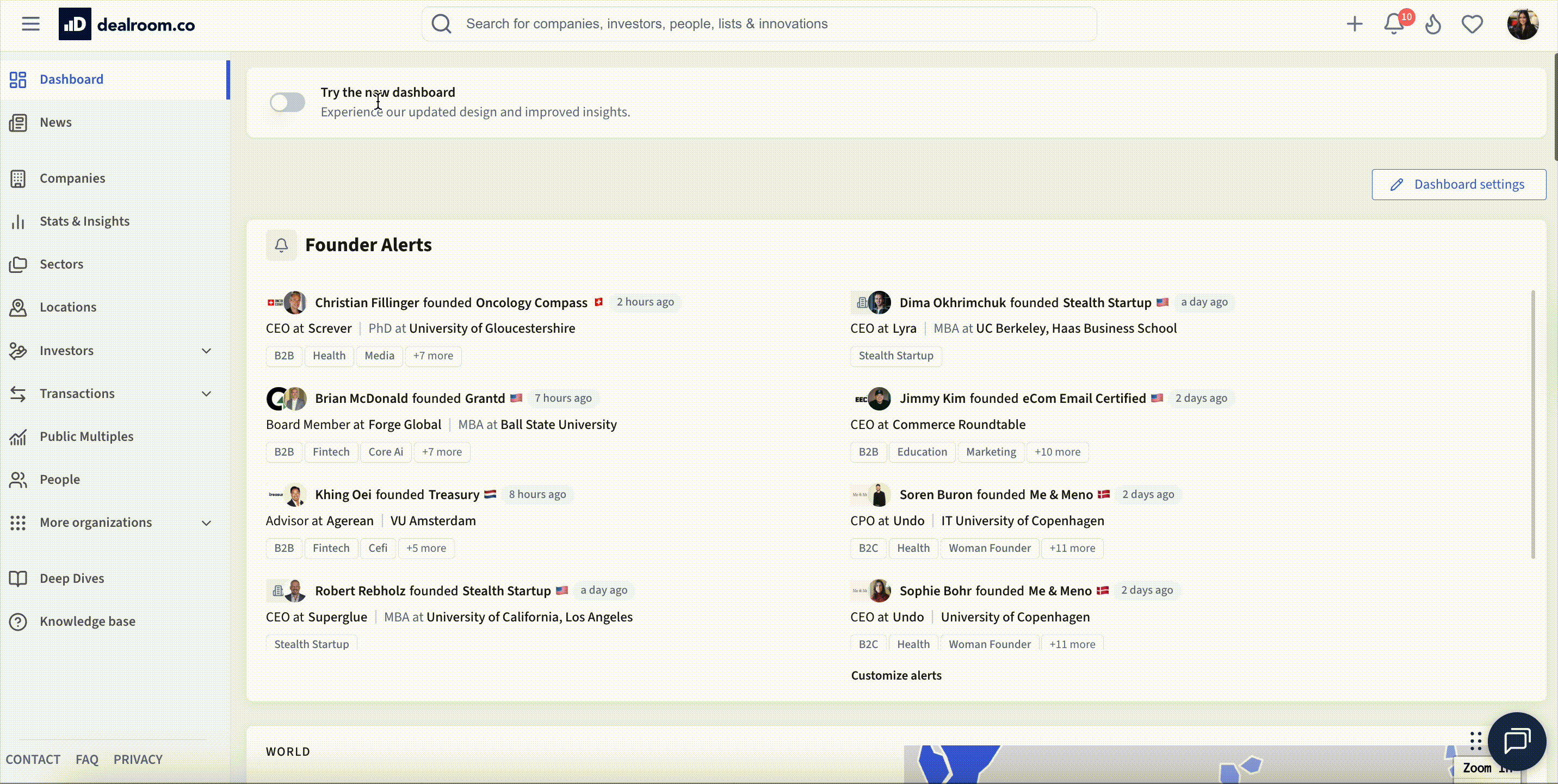Open the chat support bubble
This screenshot has height=784, width=1558.
pyautogui.click(x=1517, y=741)
